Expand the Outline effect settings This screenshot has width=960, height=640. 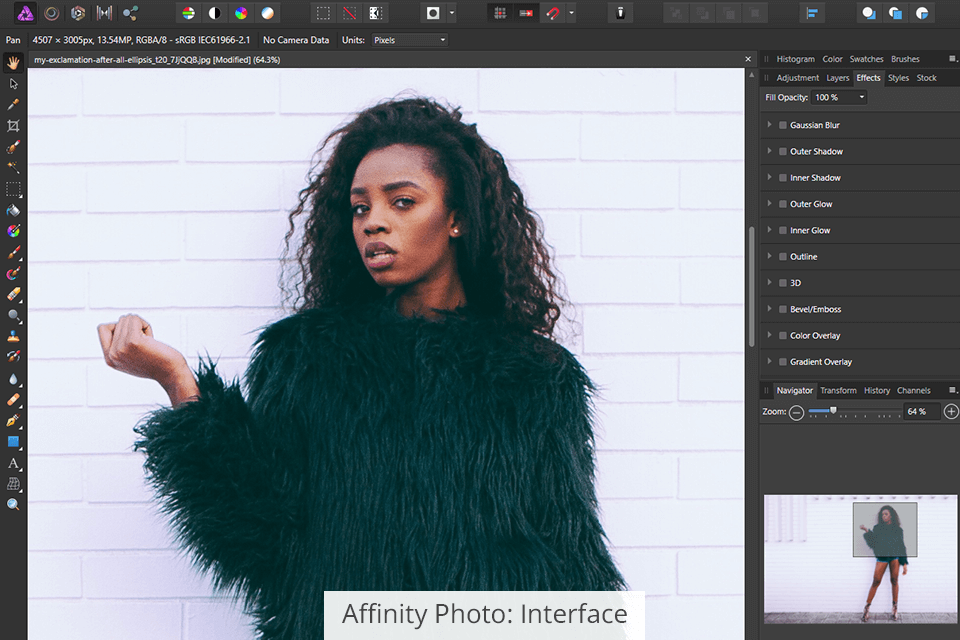pyautogui.click(x=769, y=257)
